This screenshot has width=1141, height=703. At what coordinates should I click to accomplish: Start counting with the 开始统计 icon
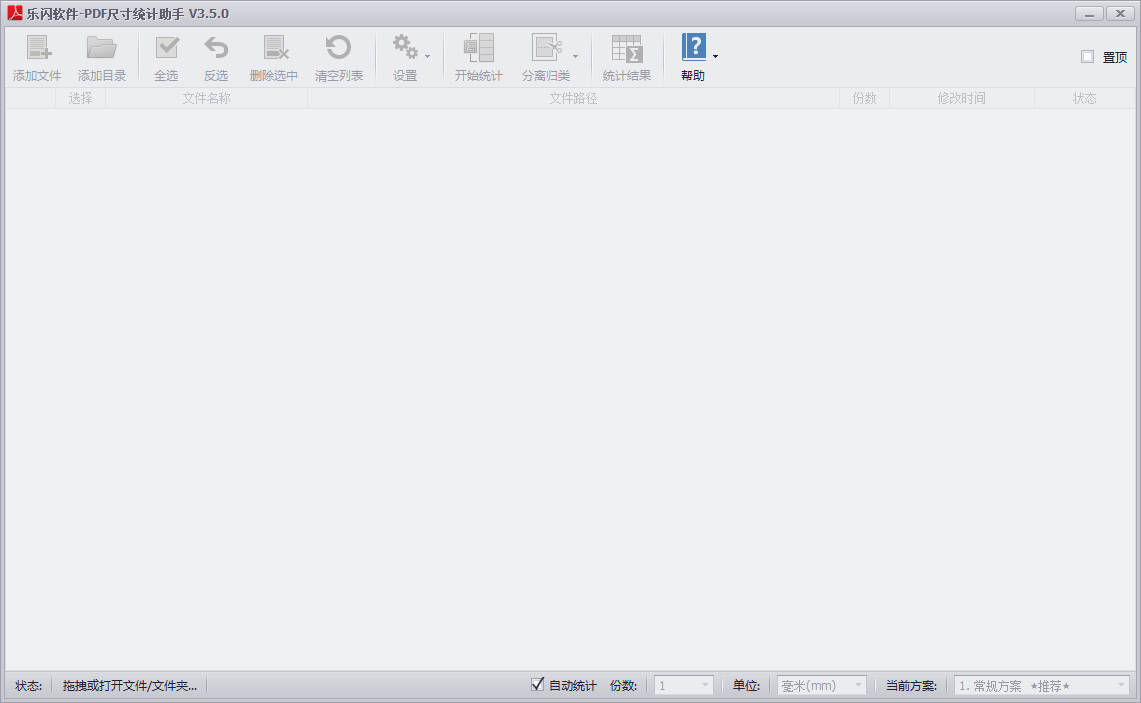[x=478, y=48]
